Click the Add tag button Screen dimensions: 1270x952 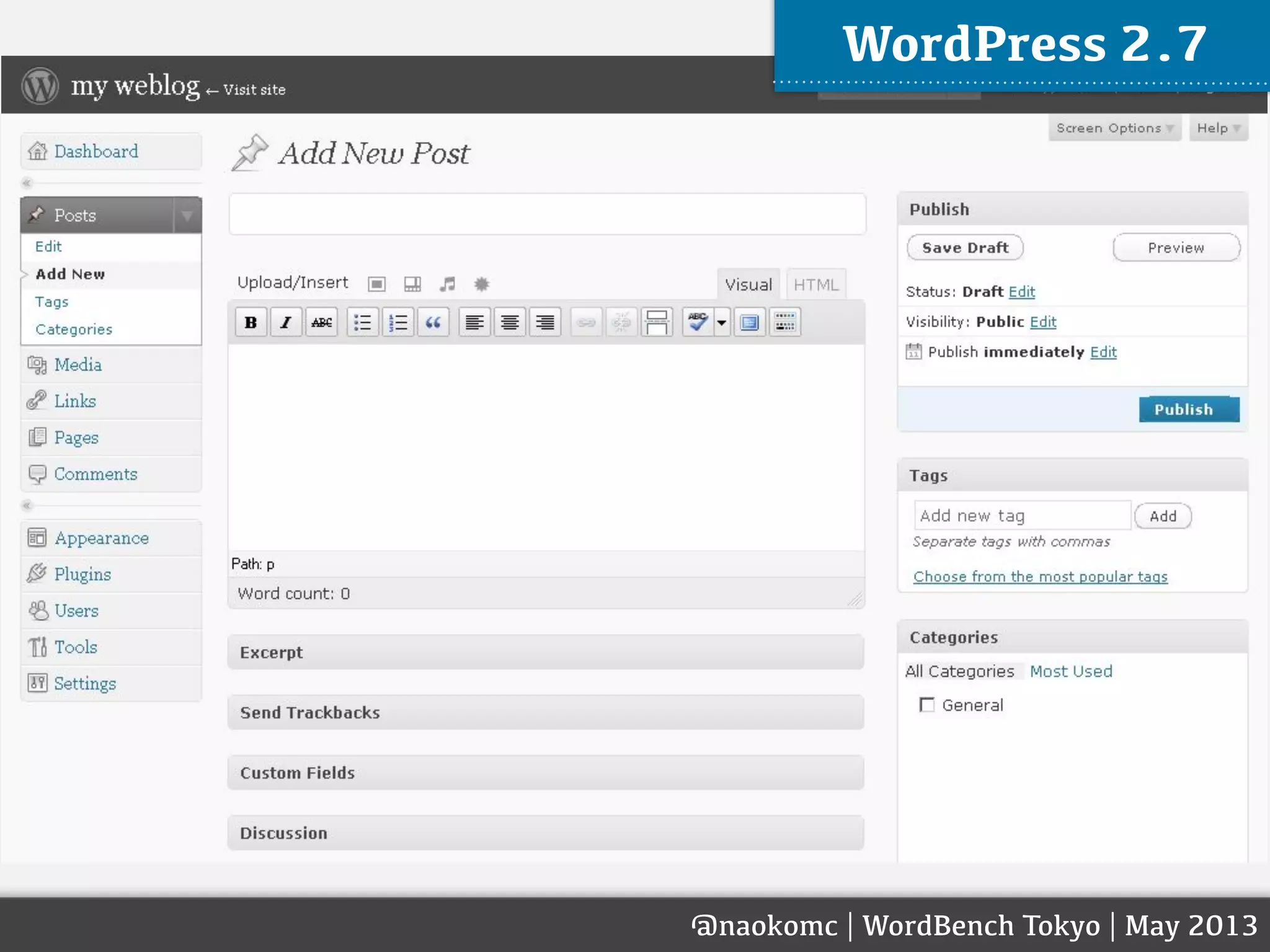[1163, 516]
